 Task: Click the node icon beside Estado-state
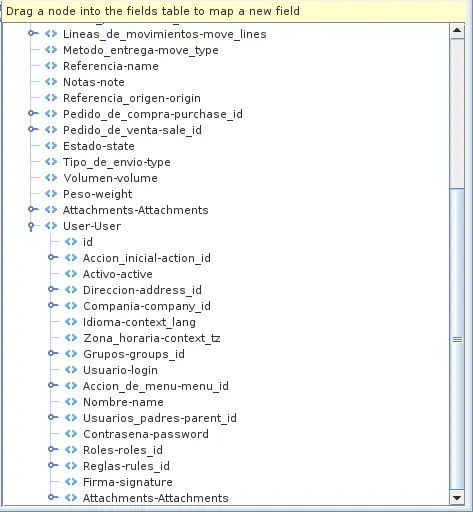click(51, 146)
